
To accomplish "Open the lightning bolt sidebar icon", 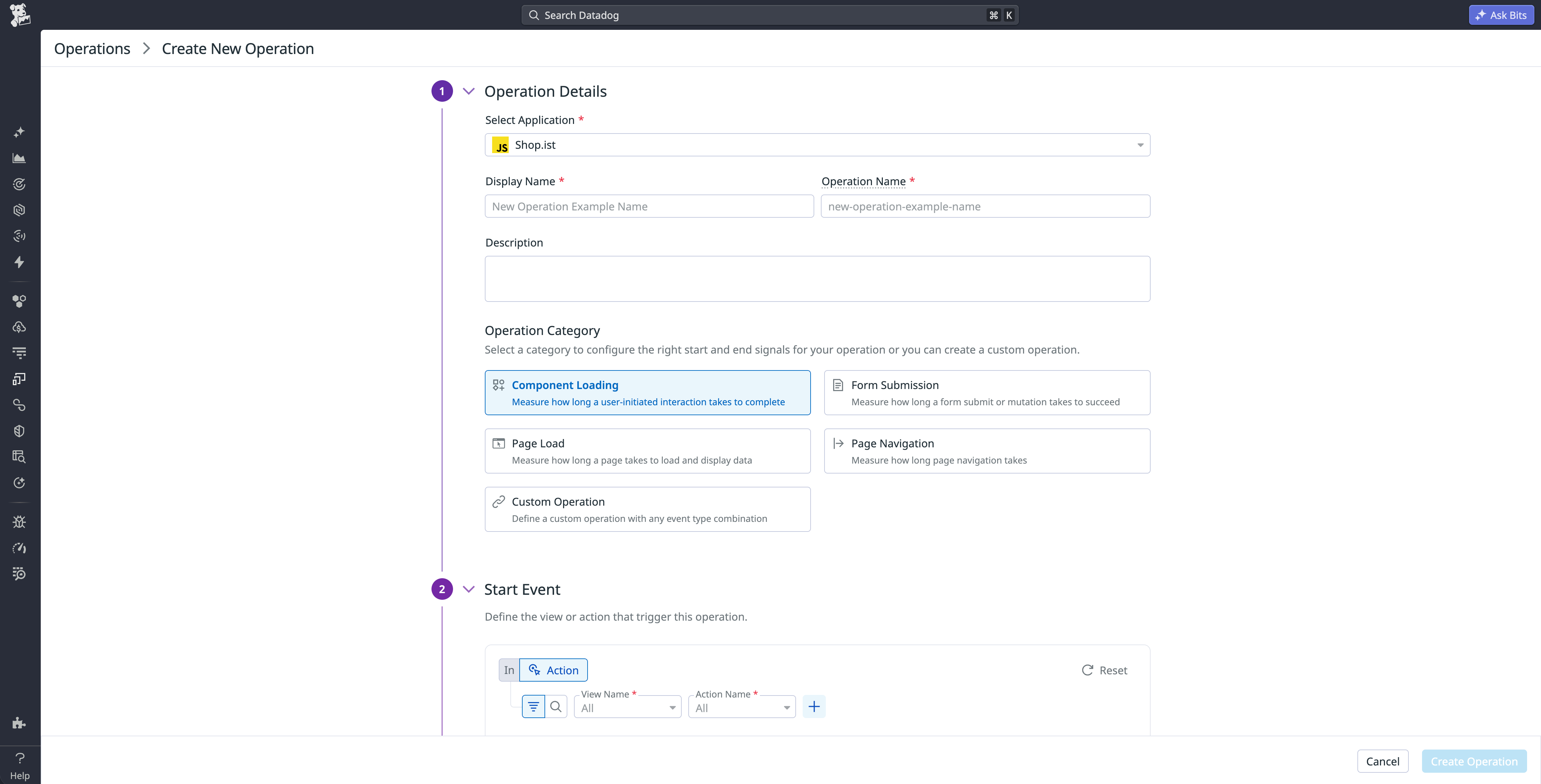I will coord(19,262).
